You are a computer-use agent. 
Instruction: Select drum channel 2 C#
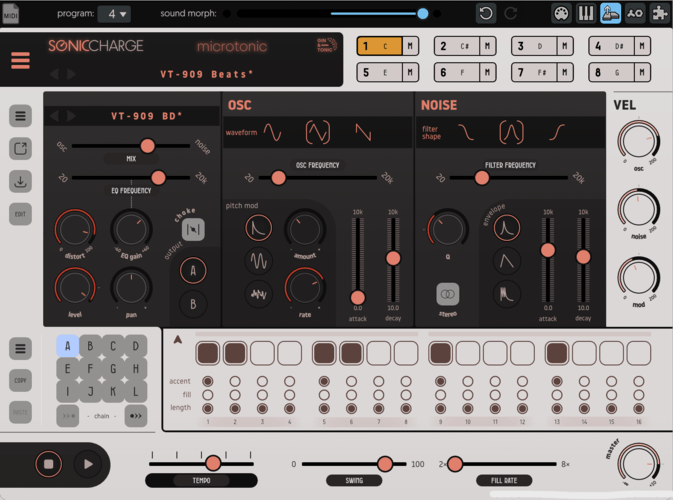(457, 46)
